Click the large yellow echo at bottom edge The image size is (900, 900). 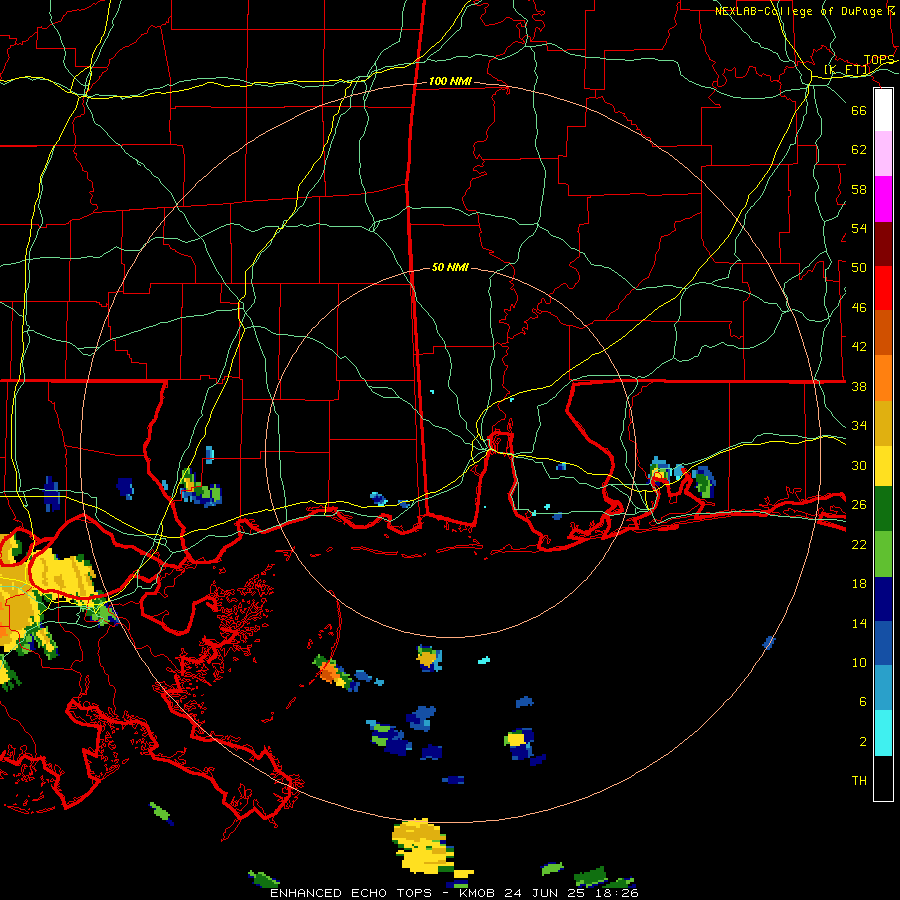423,845
